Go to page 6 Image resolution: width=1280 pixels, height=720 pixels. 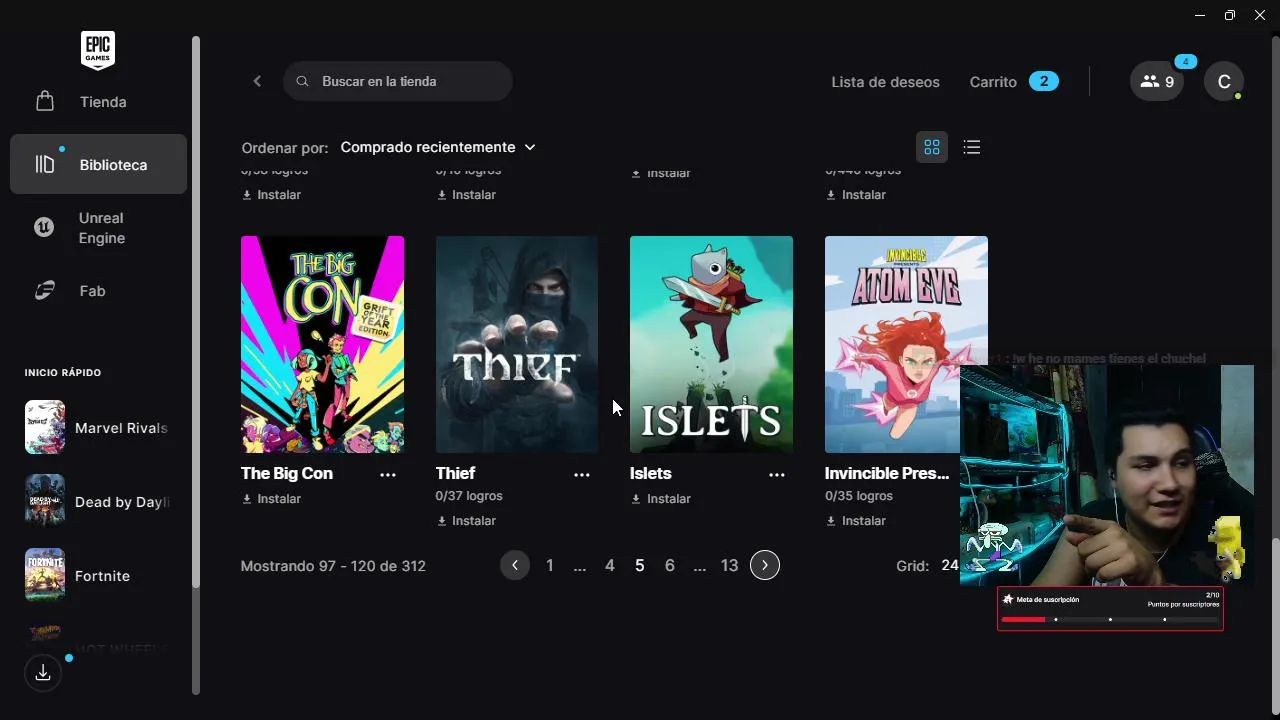coord(669,565)
